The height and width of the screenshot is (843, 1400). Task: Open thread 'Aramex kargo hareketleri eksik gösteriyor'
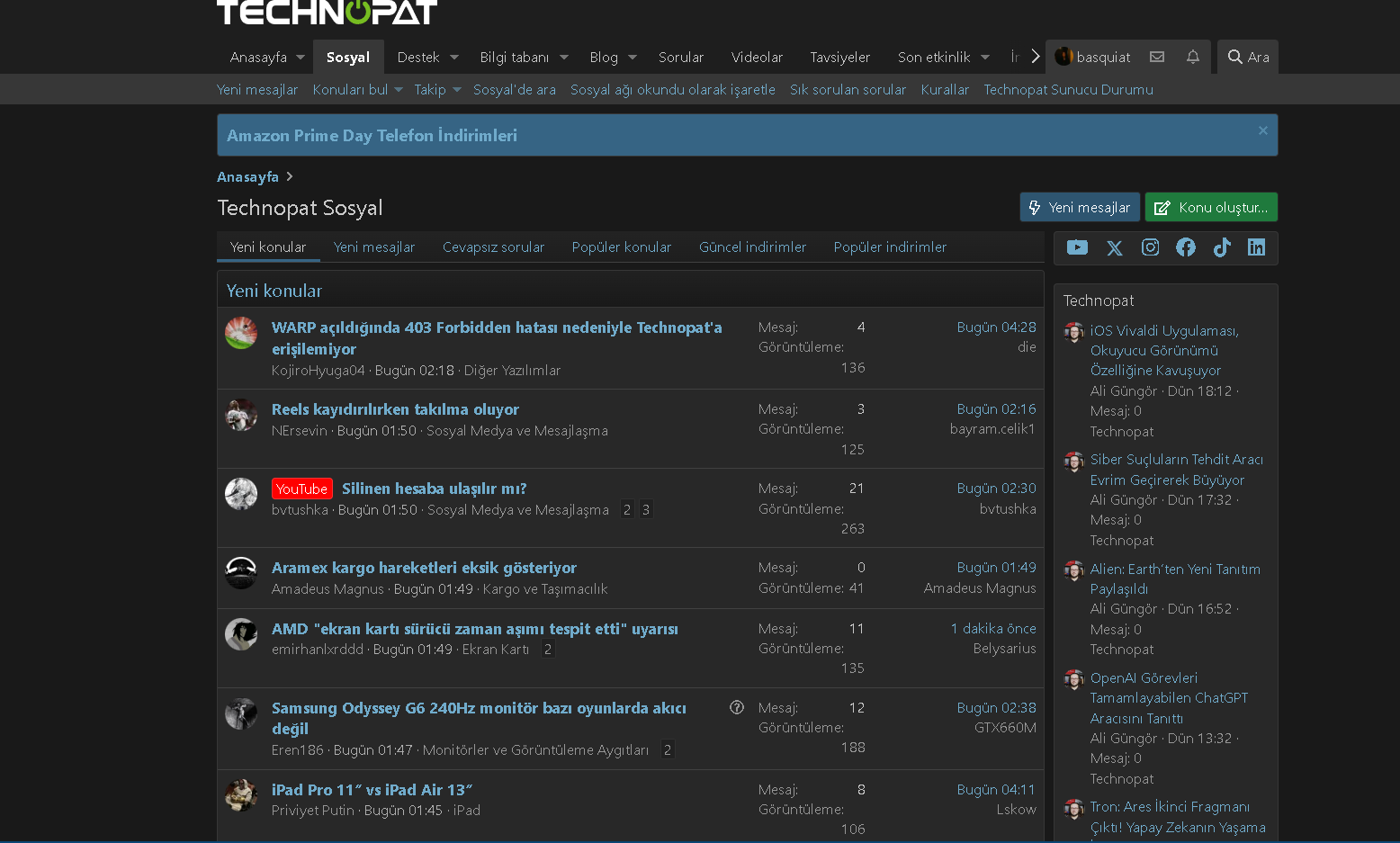(424, 568)
